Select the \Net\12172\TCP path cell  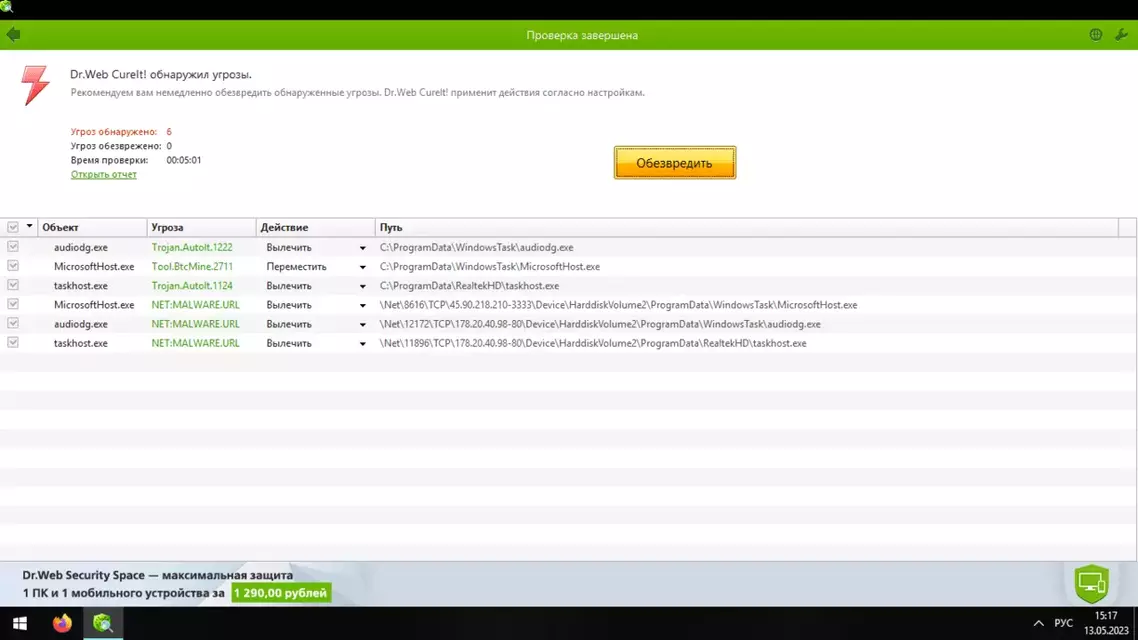[x=600, y=324]
